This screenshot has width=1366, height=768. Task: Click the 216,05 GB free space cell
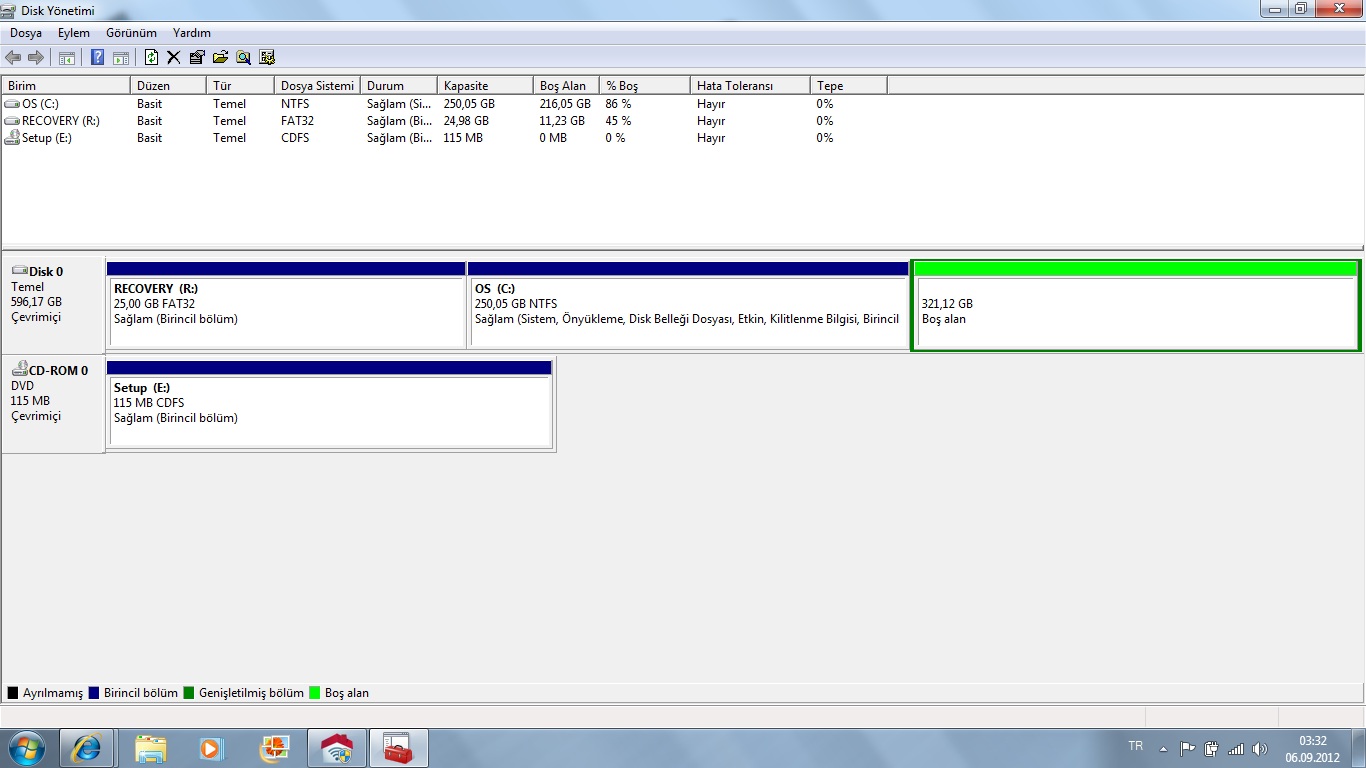coord(565,104)
